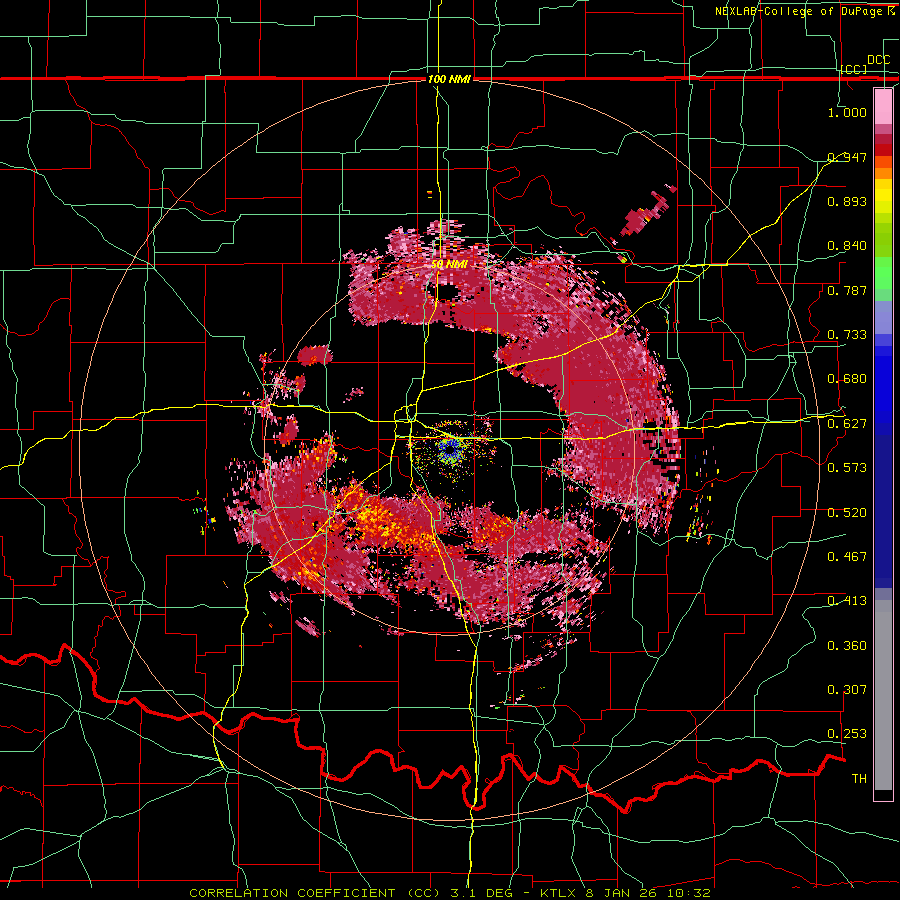Click the orange-yellow low CC patch southwest
900x900 pixels.
386,521
